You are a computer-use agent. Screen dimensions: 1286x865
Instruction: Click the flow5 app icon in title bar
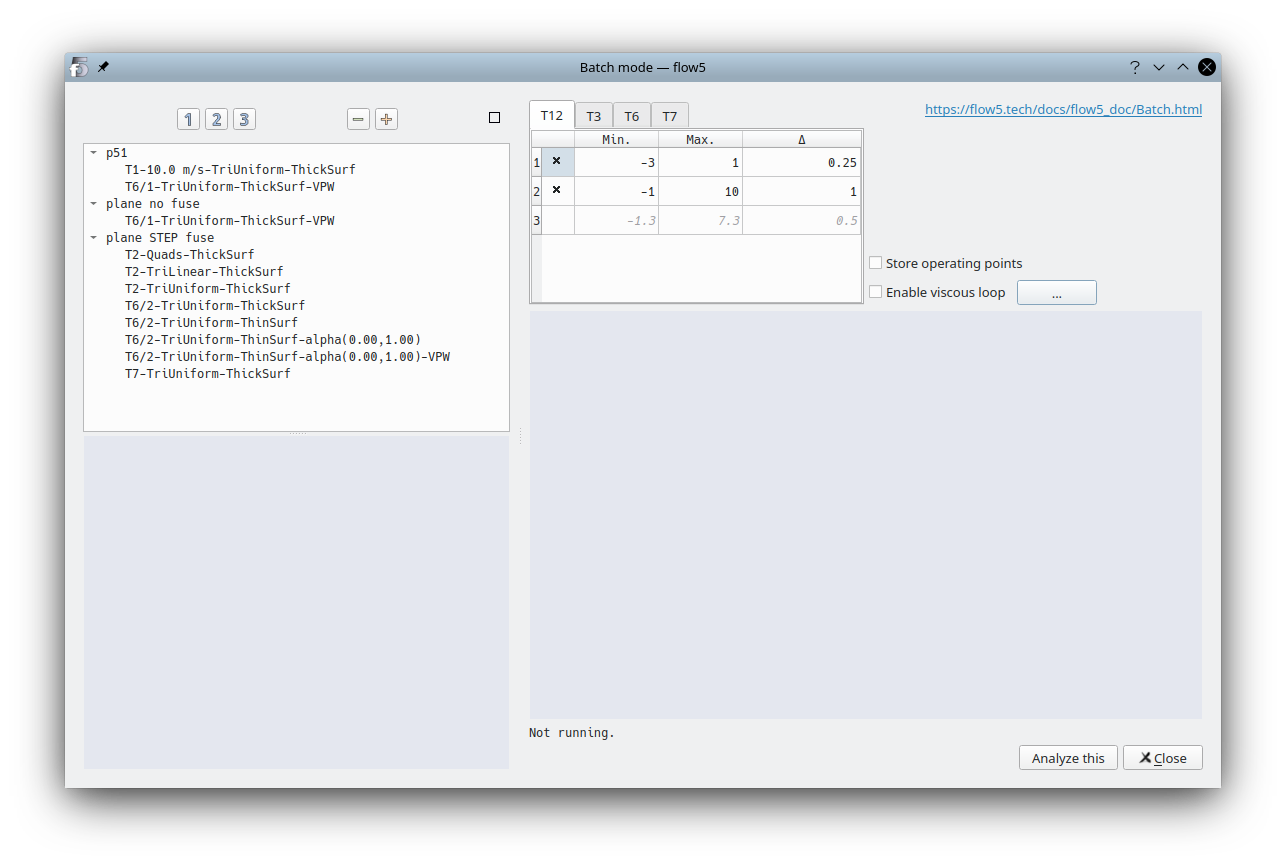(x=80, y=67)
